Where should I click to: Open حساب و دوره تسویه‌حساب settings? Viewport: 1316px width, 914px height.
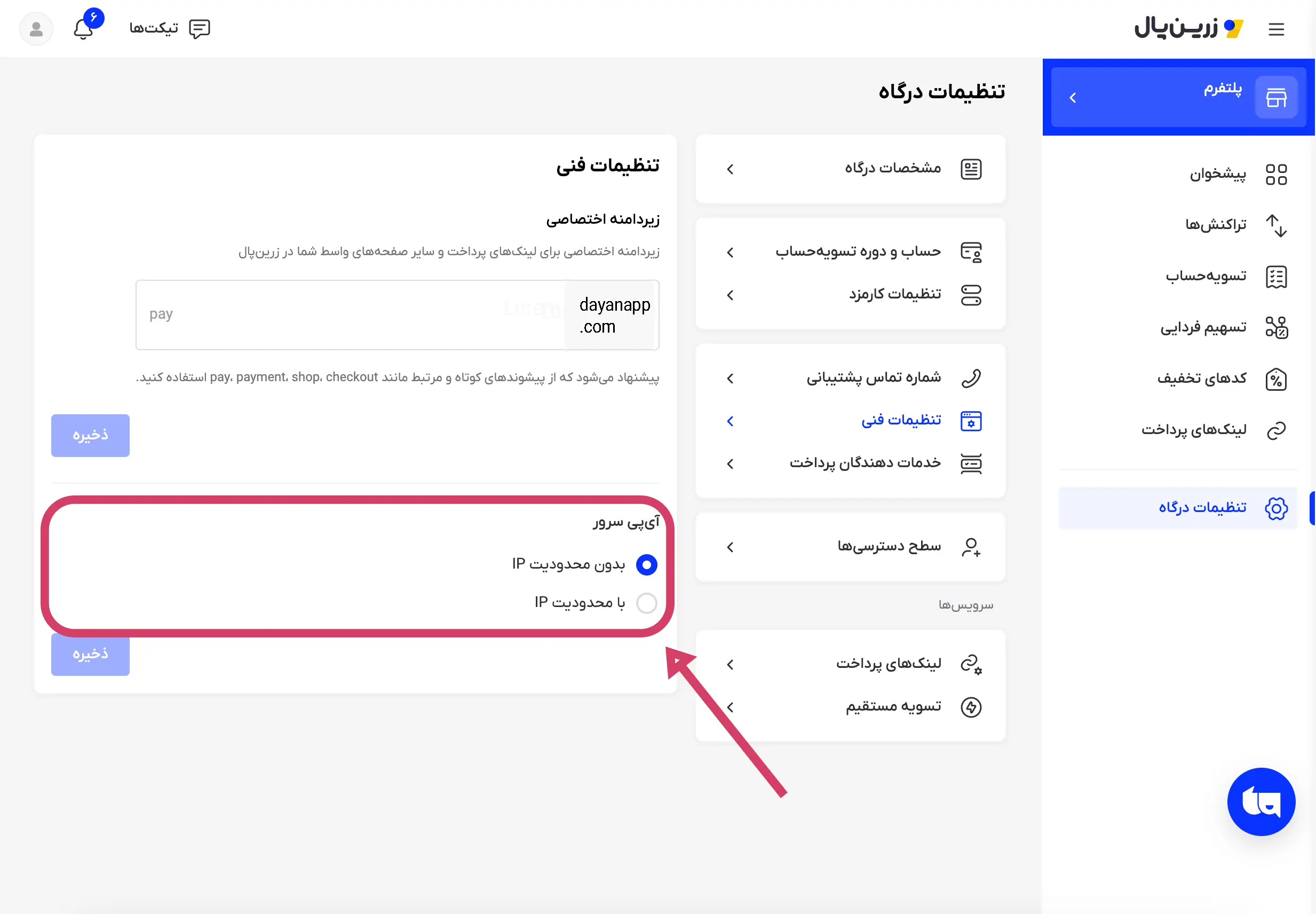point(858,252)
